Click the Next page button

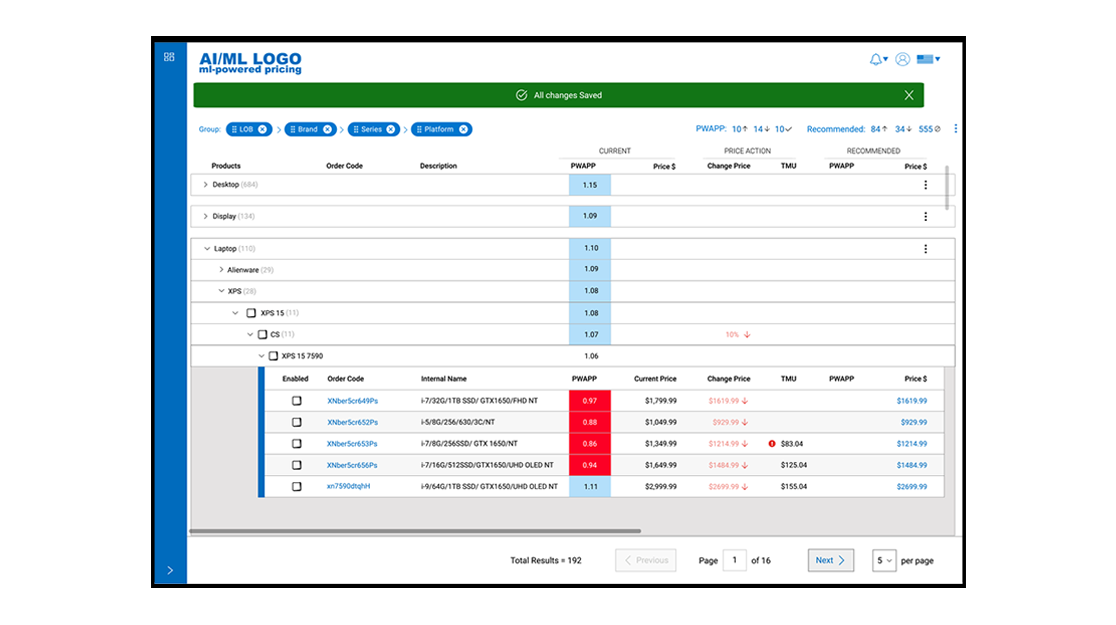click(x=831, y=561)
